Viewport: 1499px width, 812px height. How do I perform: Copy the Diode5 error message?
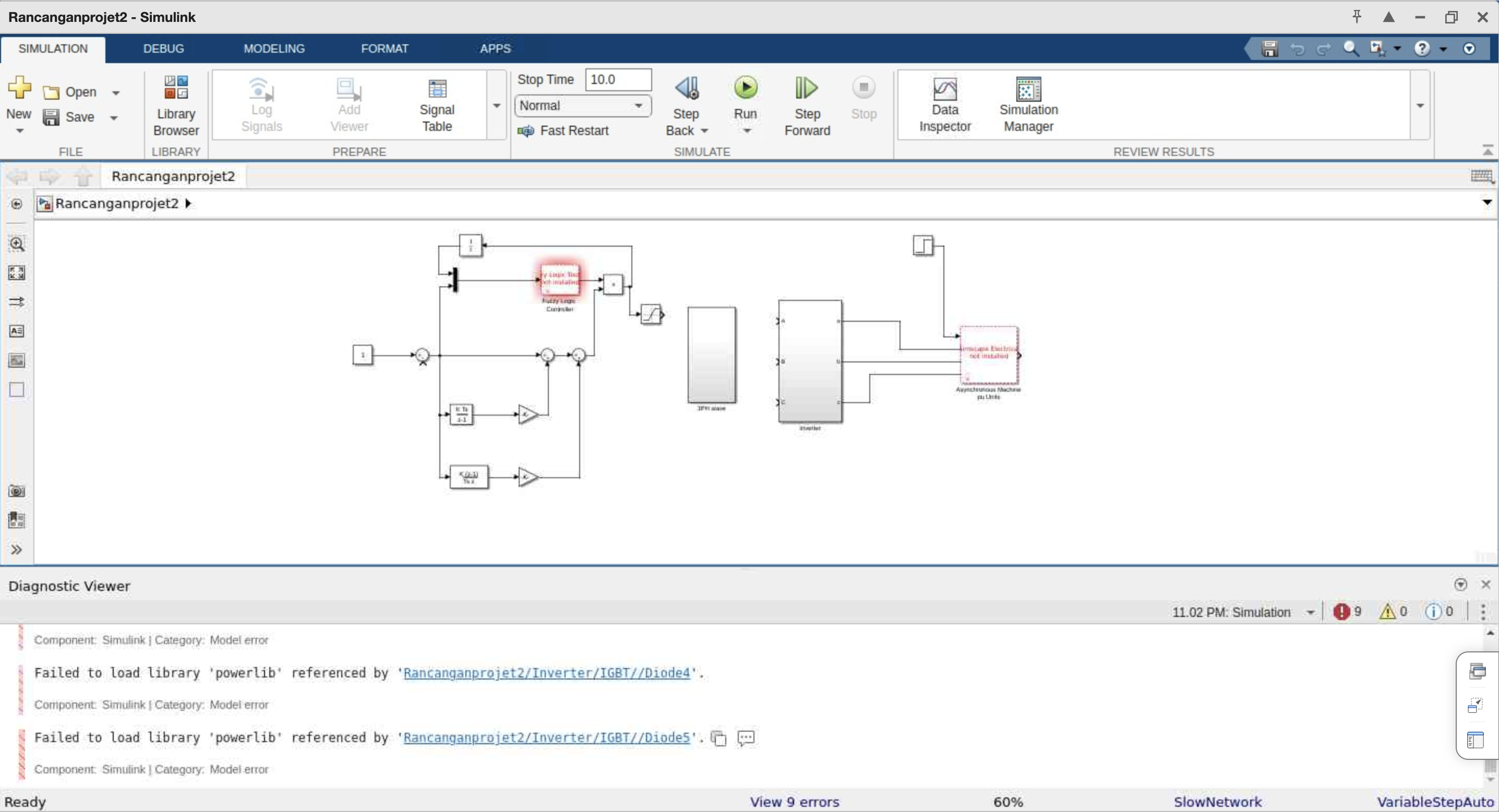click(x=718, y=738)
